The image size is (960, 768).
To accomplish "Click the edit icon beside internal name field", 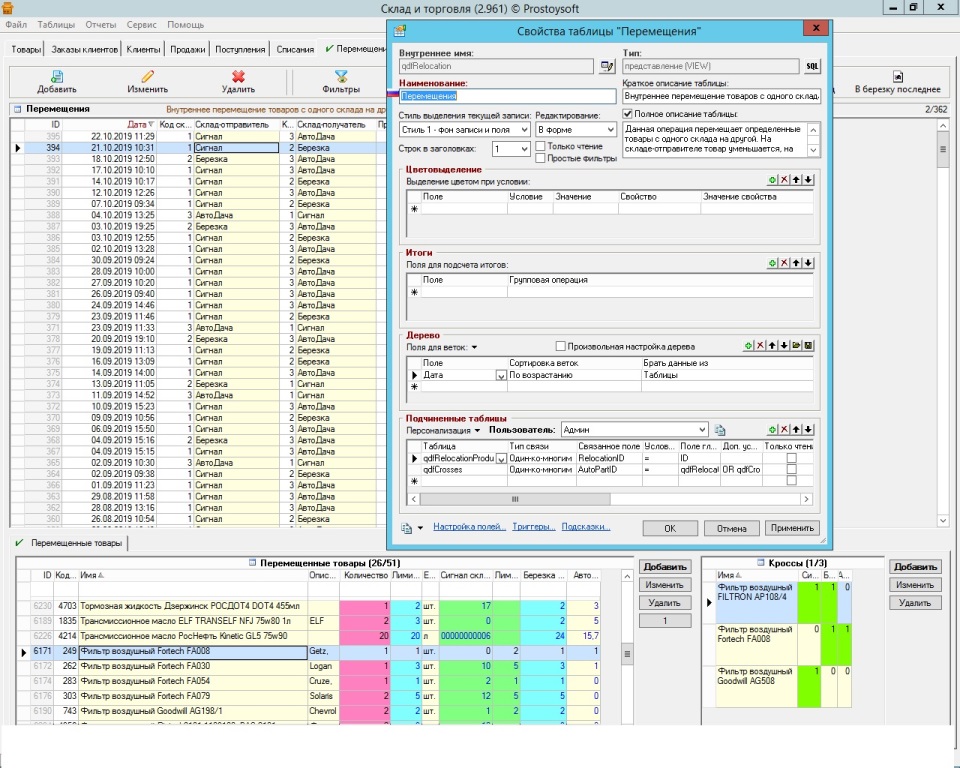I will click(x=606, y=67).
